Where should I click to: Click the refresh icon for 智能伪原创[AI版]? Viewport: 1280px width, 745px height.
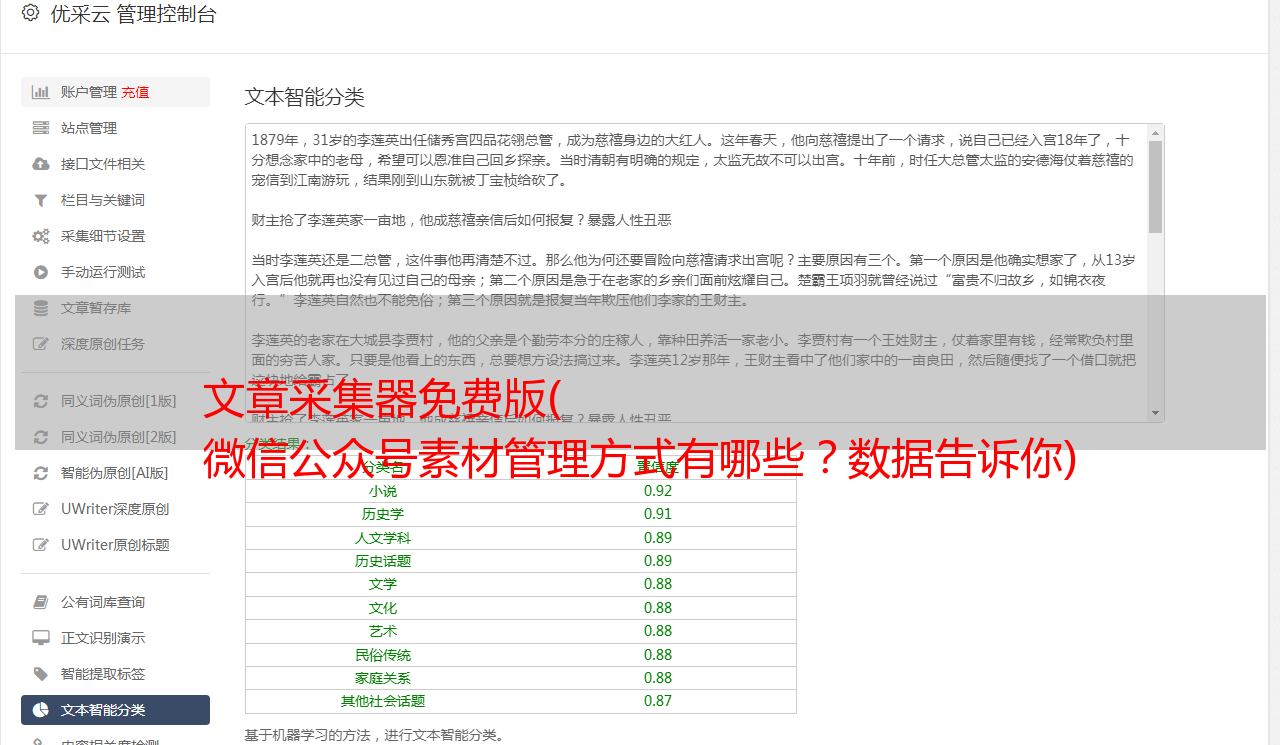pos(41,473)
